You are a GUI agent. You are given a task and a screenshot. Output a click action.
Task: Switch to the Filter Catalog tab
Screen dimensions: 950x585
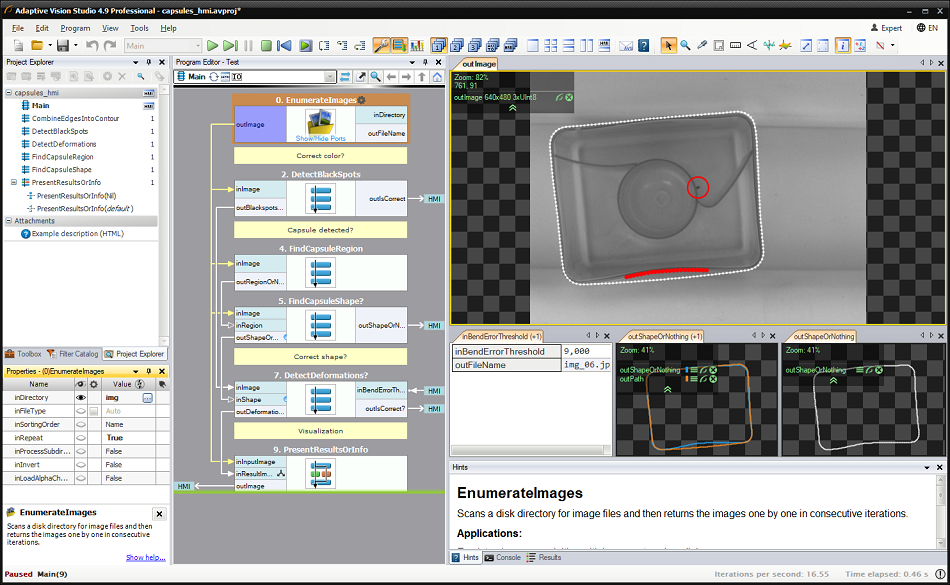click(73, 353)
